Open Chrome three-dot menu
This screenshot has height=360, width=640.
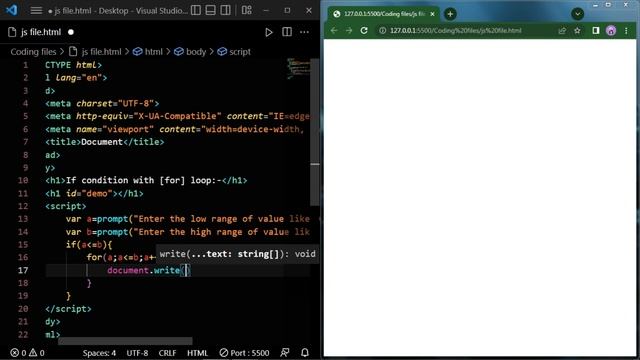click(626, 31)
